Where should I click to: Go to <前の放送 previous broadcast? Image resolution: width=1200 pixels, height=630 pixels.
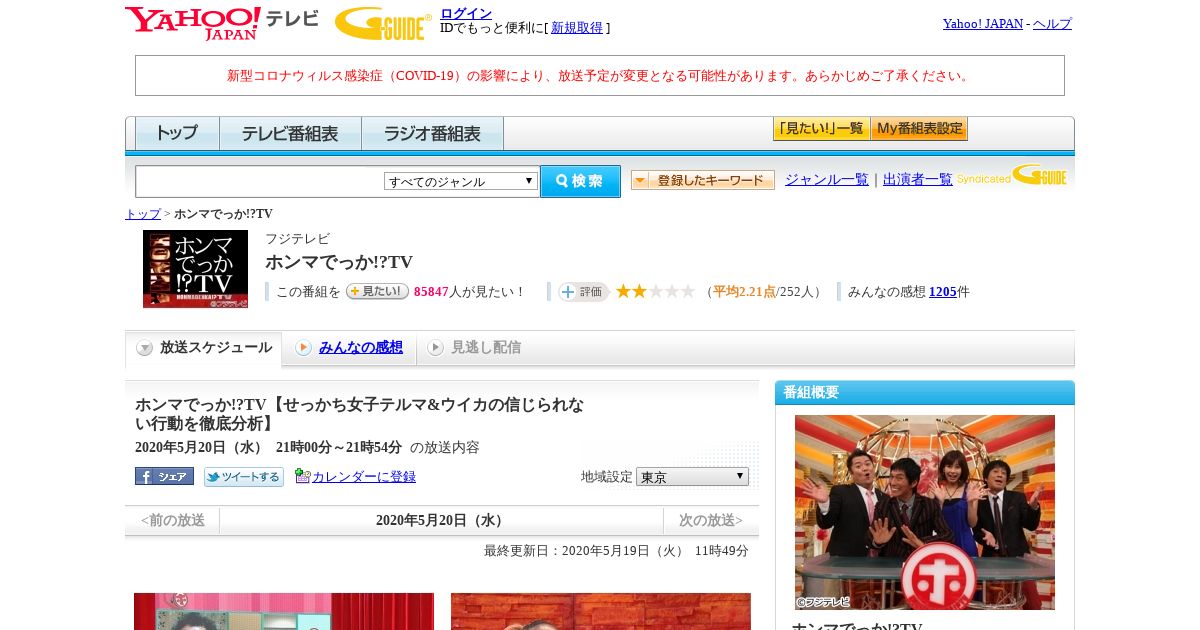click(173, 520)
